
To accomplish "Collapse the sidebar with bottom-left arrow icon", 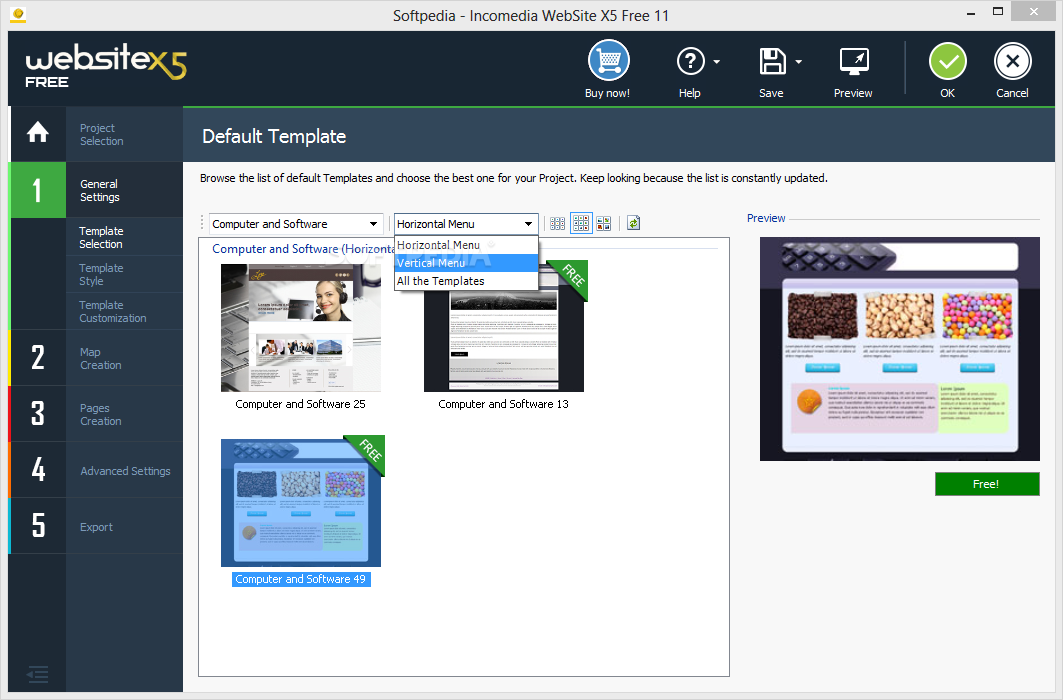I will 37,674.
